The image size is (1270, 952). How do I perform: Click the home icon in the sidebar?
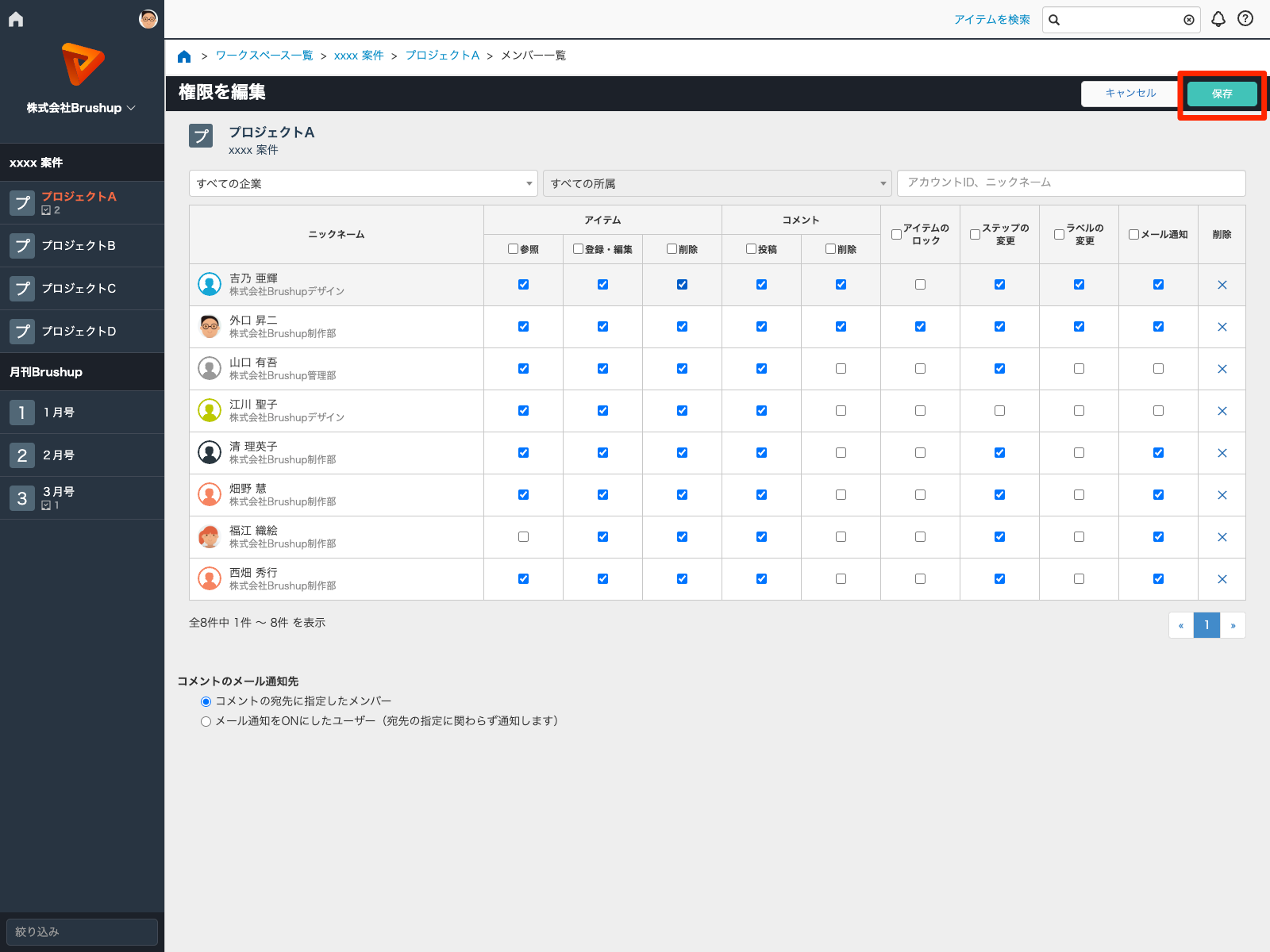16,20
